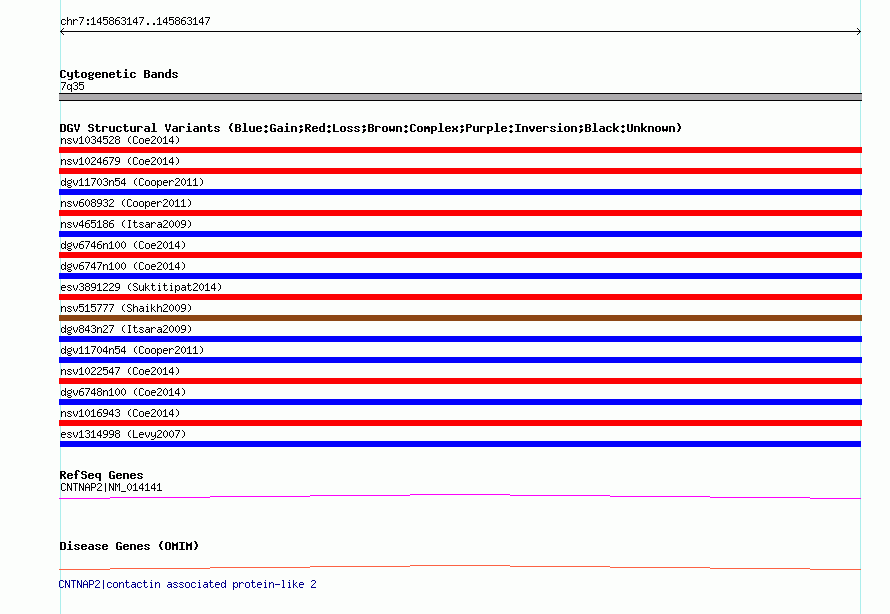Click the Cytogenetic Bands track heading

pyautogui.click(x=119, y=74)
